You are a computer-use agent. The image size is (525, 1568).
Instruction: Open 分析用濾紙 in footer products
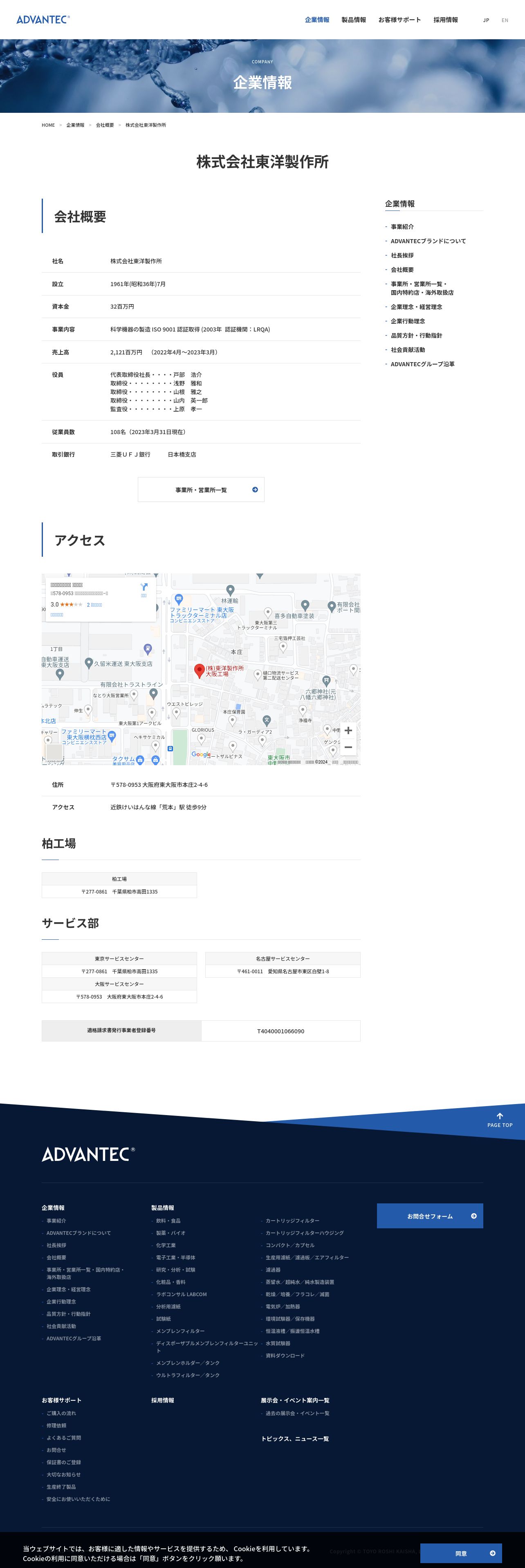coord(168,1306)
